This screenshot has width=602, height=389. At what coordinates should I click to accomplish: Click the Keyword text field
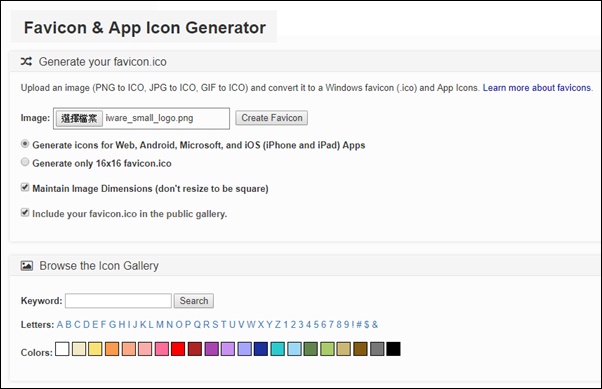[x=118, y=301]
